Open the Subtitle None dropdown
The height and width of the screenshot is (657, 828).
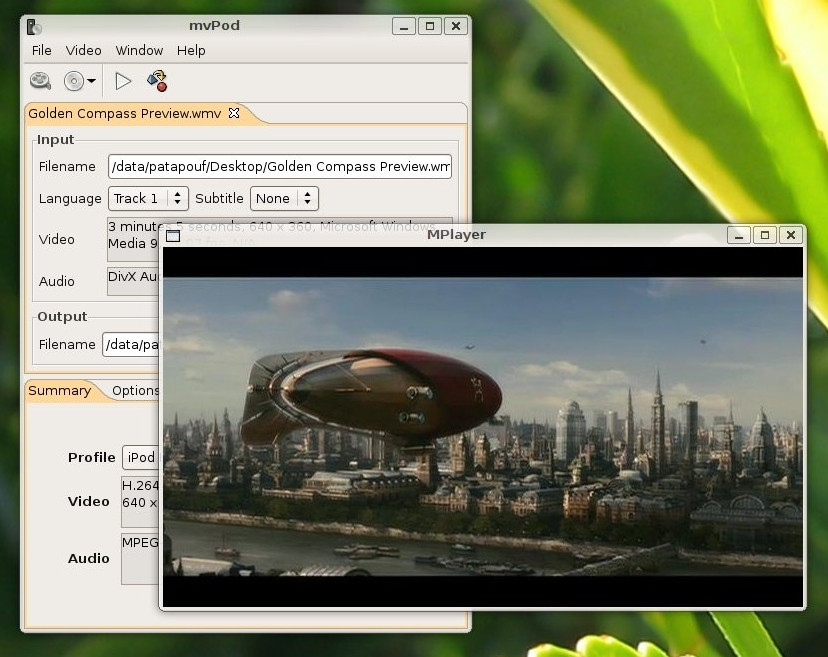284,199
